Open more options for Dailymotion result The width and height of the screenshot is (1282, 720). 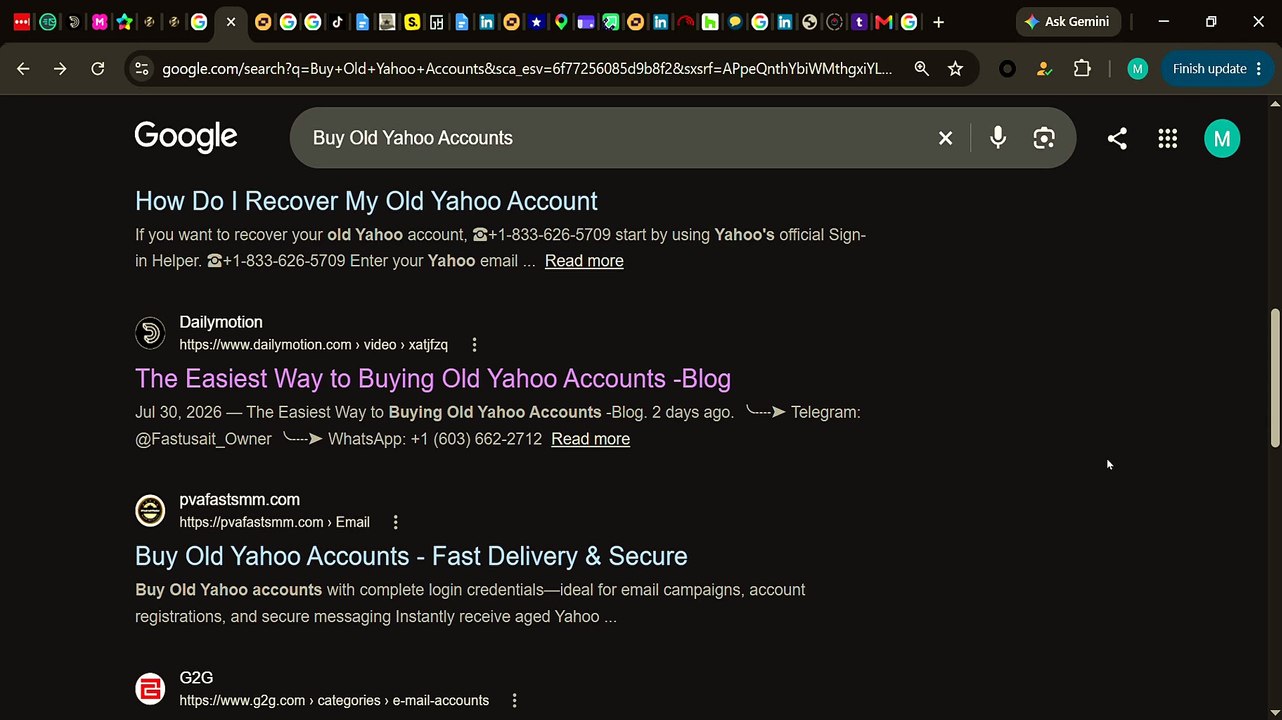(474, 345)
